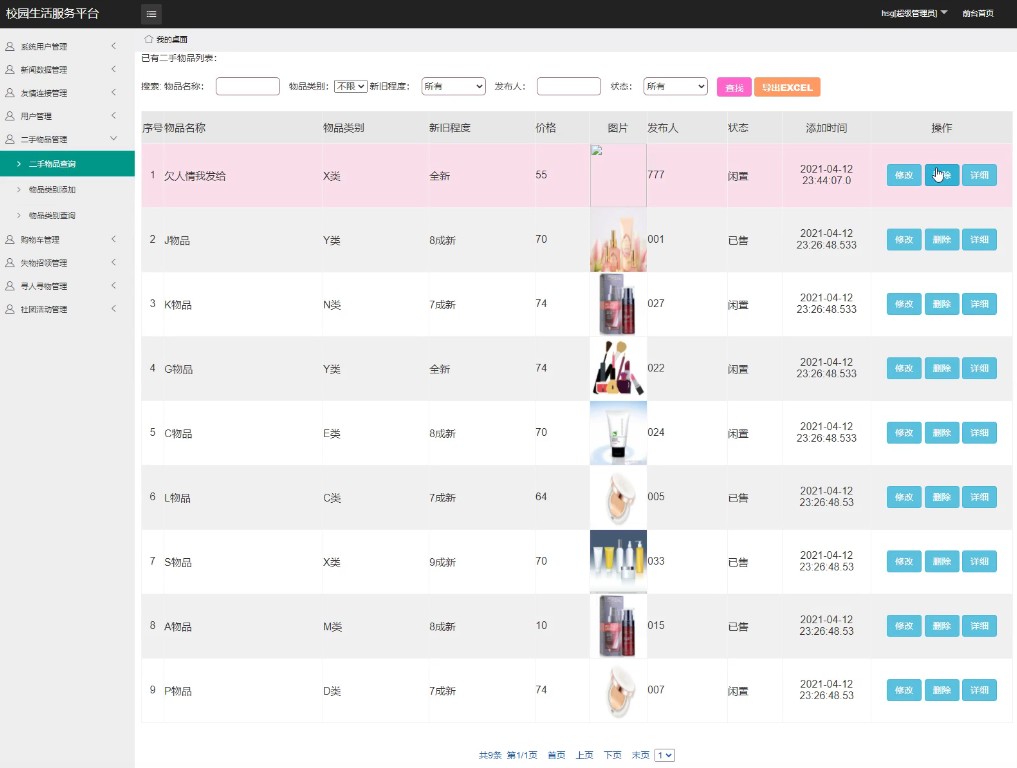1017x768 pixels.
Task: Click 详细 for row 欠人情我发给
Action: click(979, 175)
